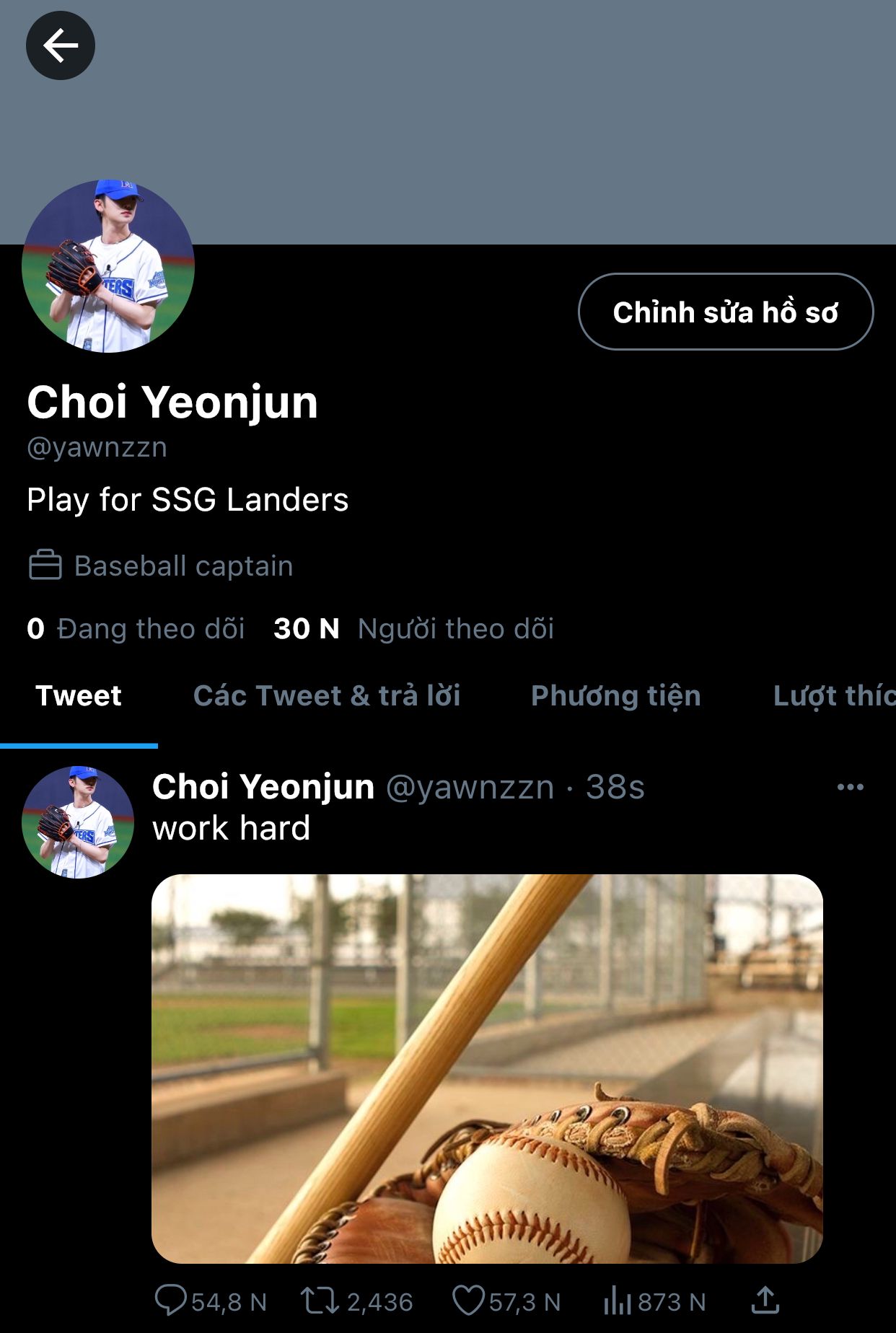Image resolution: width=896 pixels, height=1333 pixels.
Task: Click @yawnzzn handle in tweet header
Action: (470, 787)
